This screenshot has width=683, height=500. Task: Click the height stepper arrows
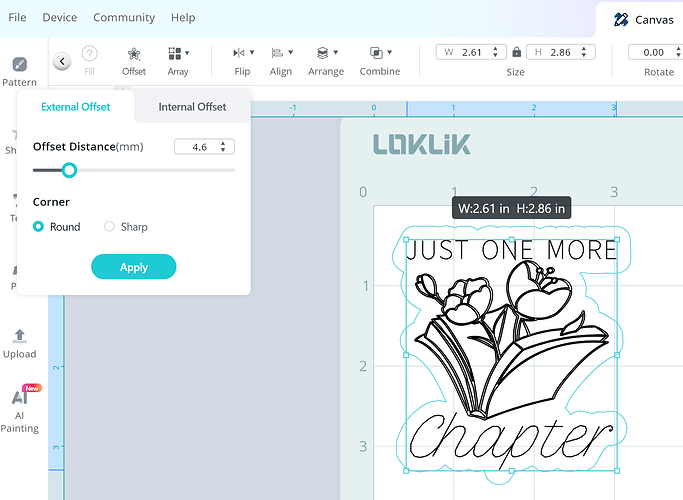[x=584, y=52]
